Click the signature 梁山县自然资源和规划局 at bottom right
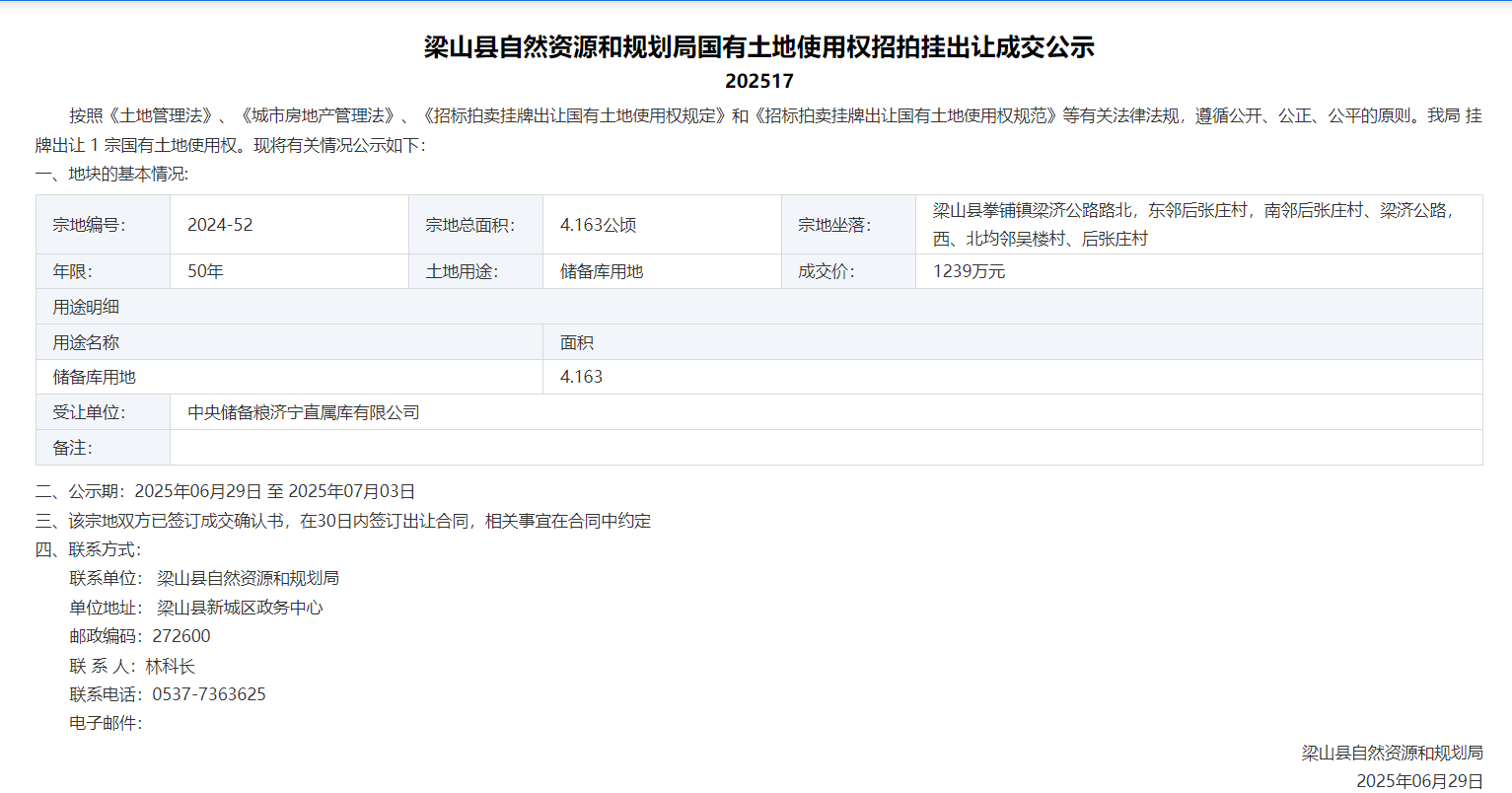Screen dimensions: 1512x793 pyautogui.click(x=1392, y=753)
